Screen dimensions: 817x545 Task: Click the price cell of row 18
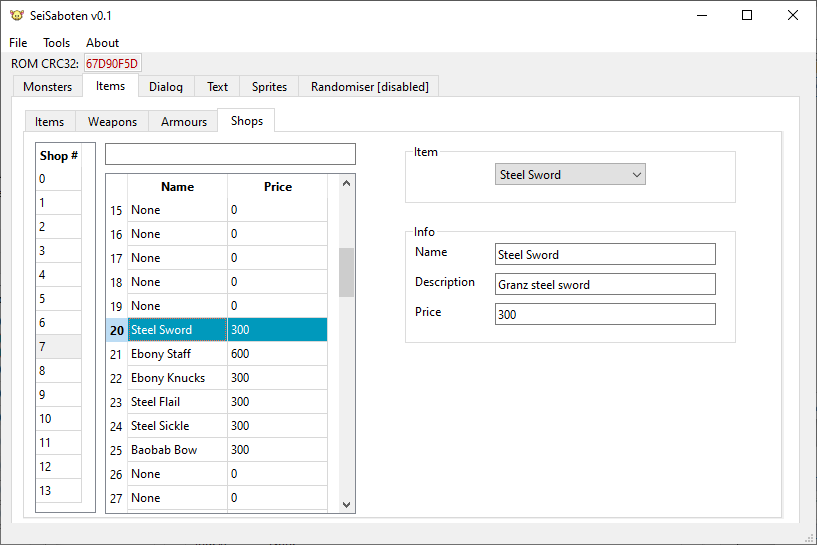(x=277, y=282)
